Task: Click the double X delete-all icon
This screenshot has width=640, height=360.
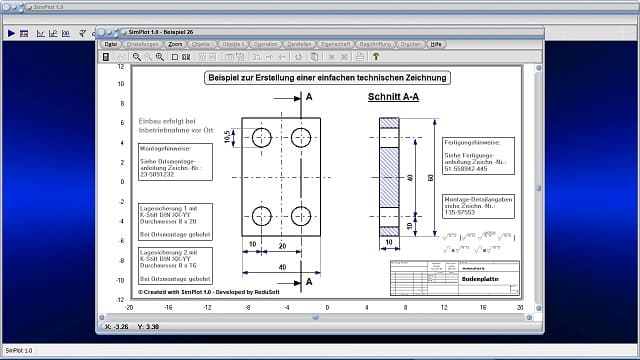Action: click(x=344, y=57)
